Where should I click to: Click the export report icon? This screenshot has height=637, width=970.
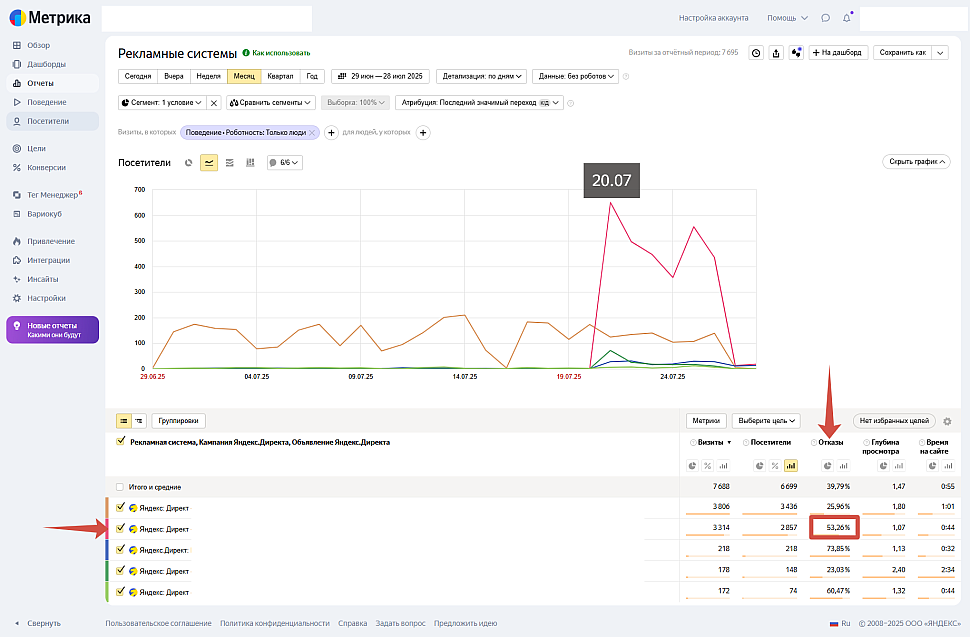(x=776, y=53)
